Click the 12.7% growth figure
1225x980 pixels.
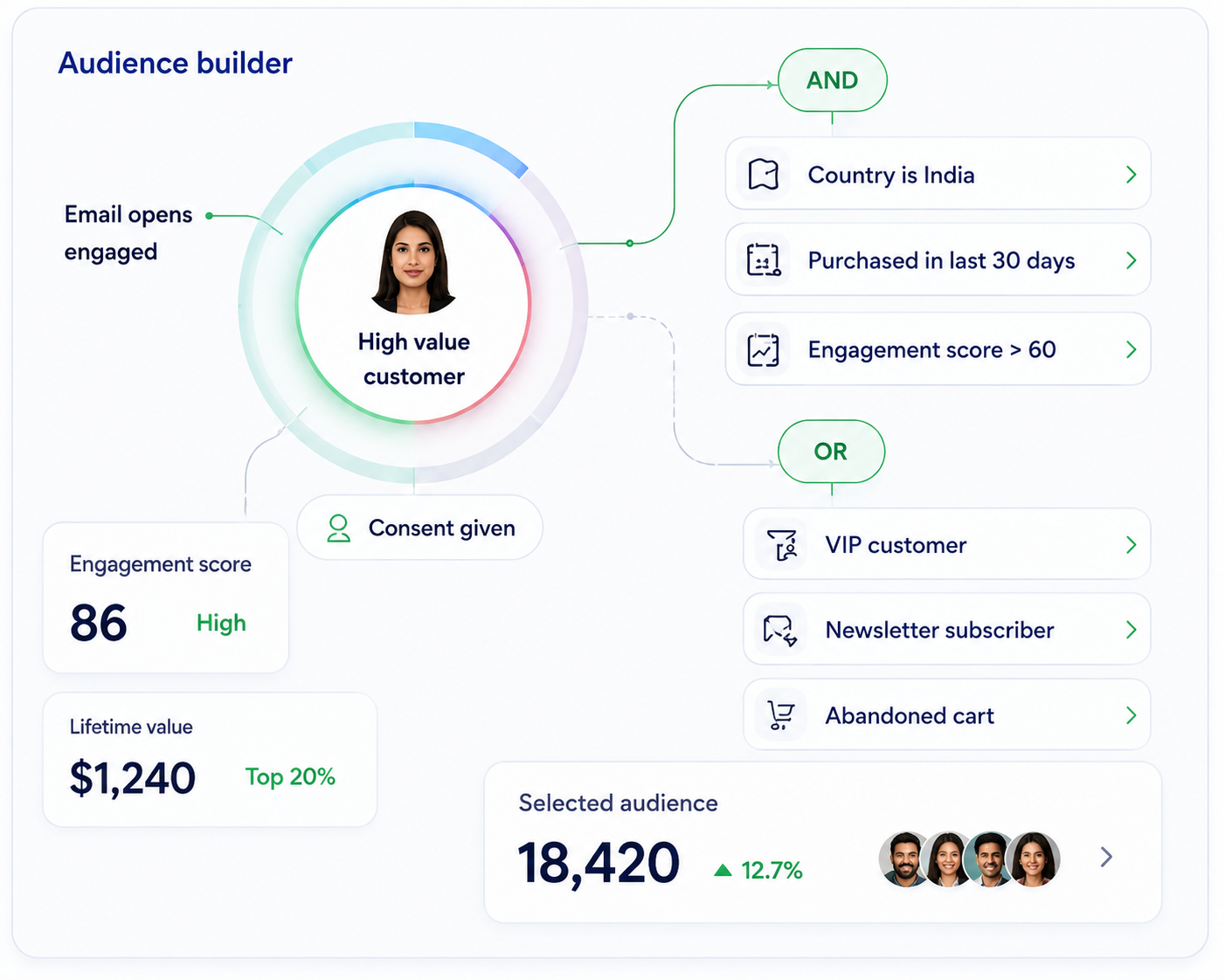(x=772, y=870)
